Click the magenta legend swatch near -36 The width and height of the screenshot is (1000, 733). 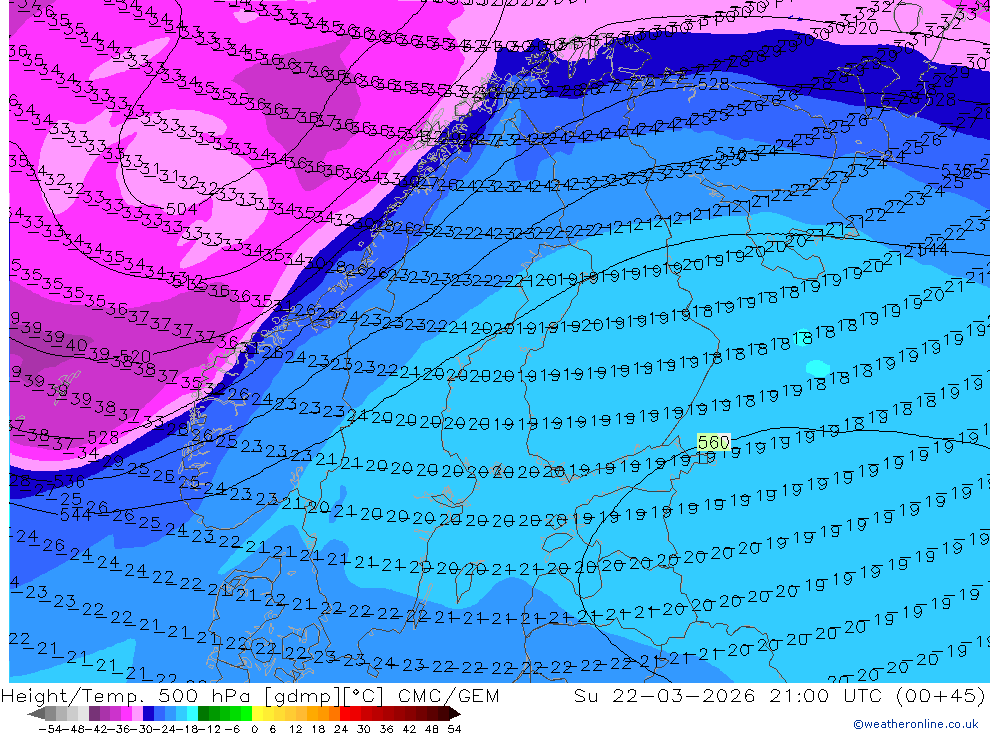[126, 713]
